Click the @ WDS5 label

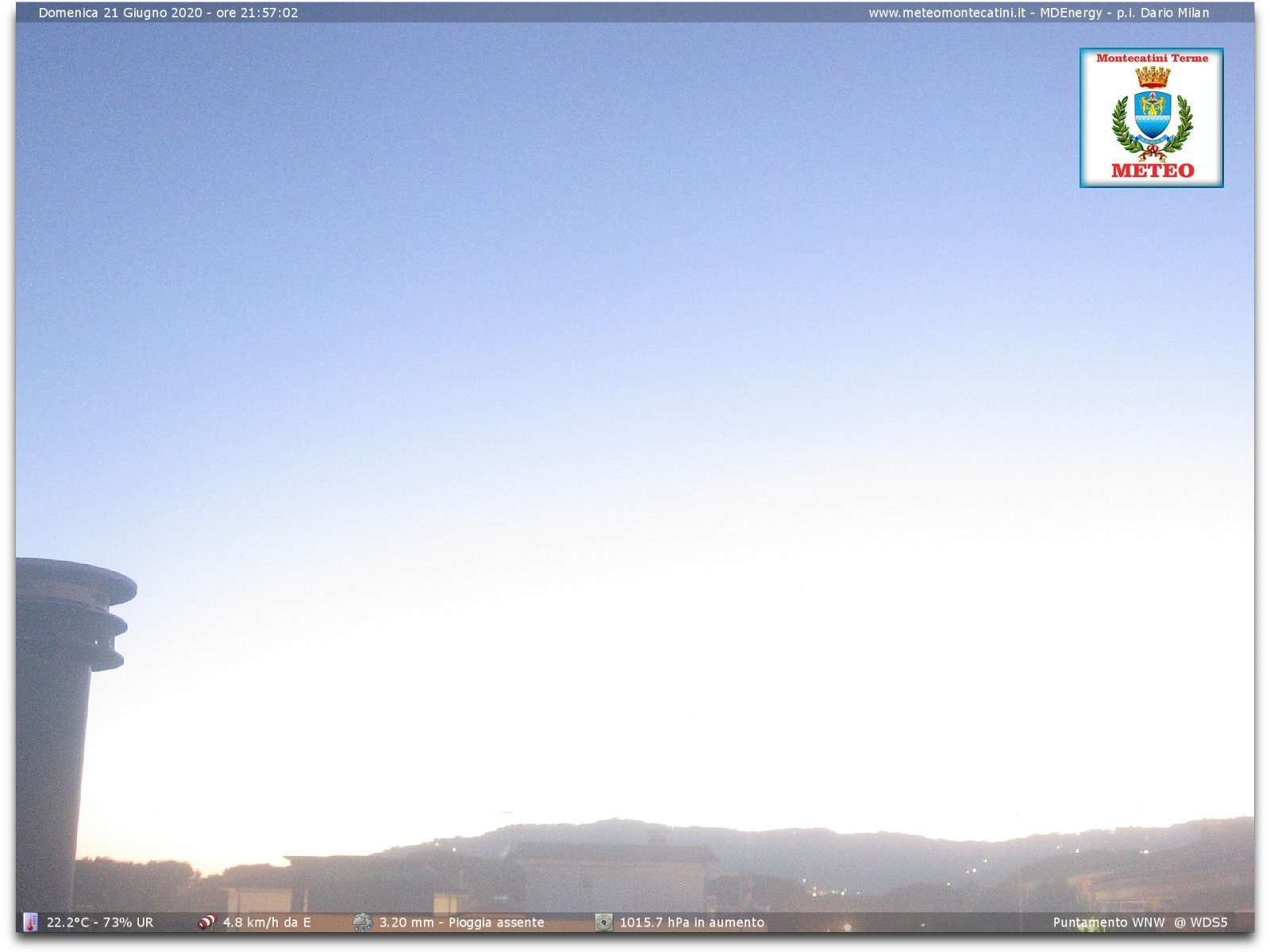(1200, 923)
